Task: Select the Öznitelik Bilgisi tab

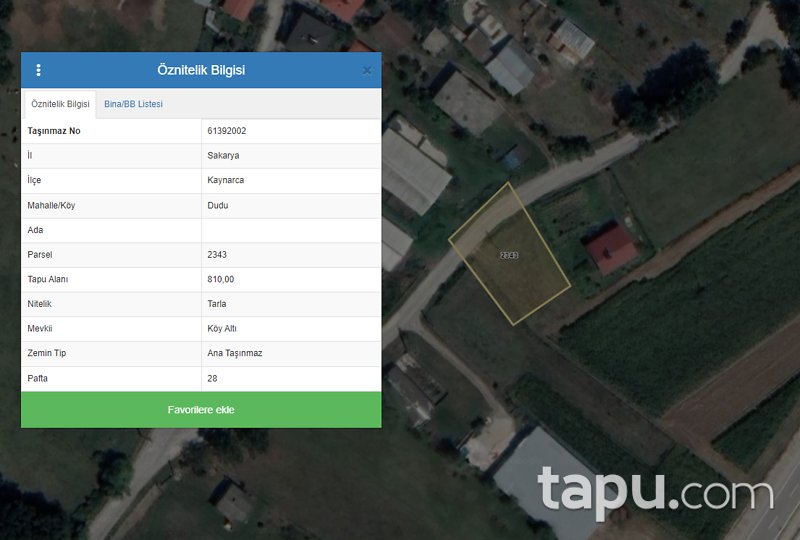Action: tap(60, 104)
